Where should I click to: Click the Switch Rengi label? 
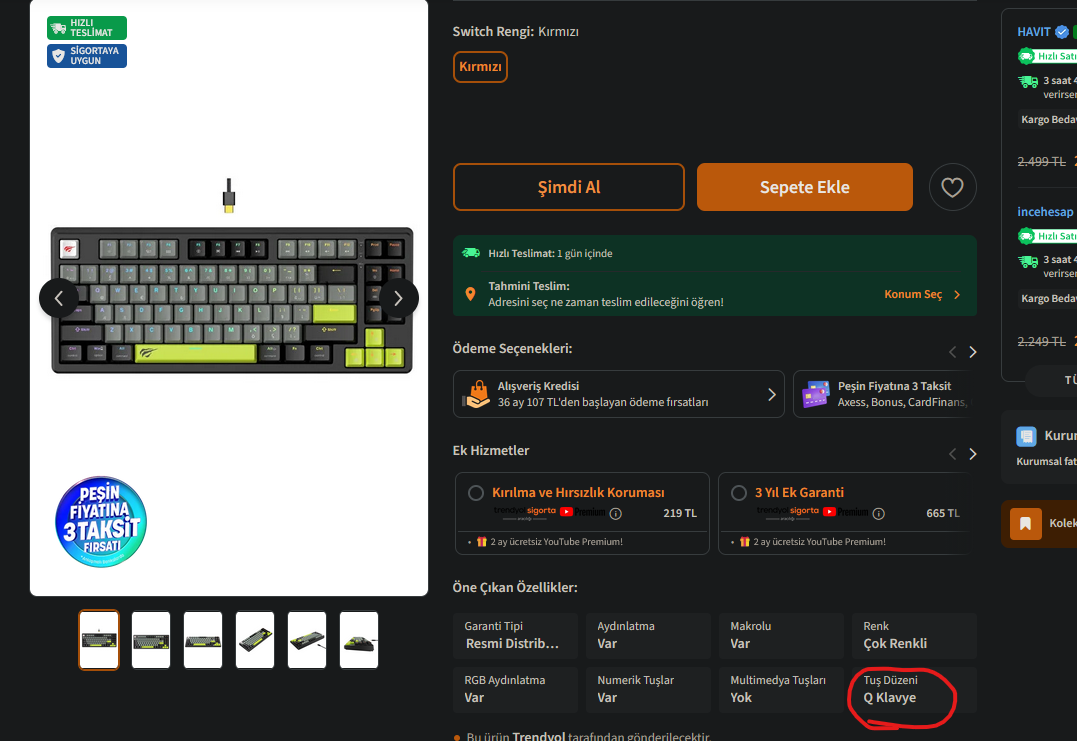(493, 32)
